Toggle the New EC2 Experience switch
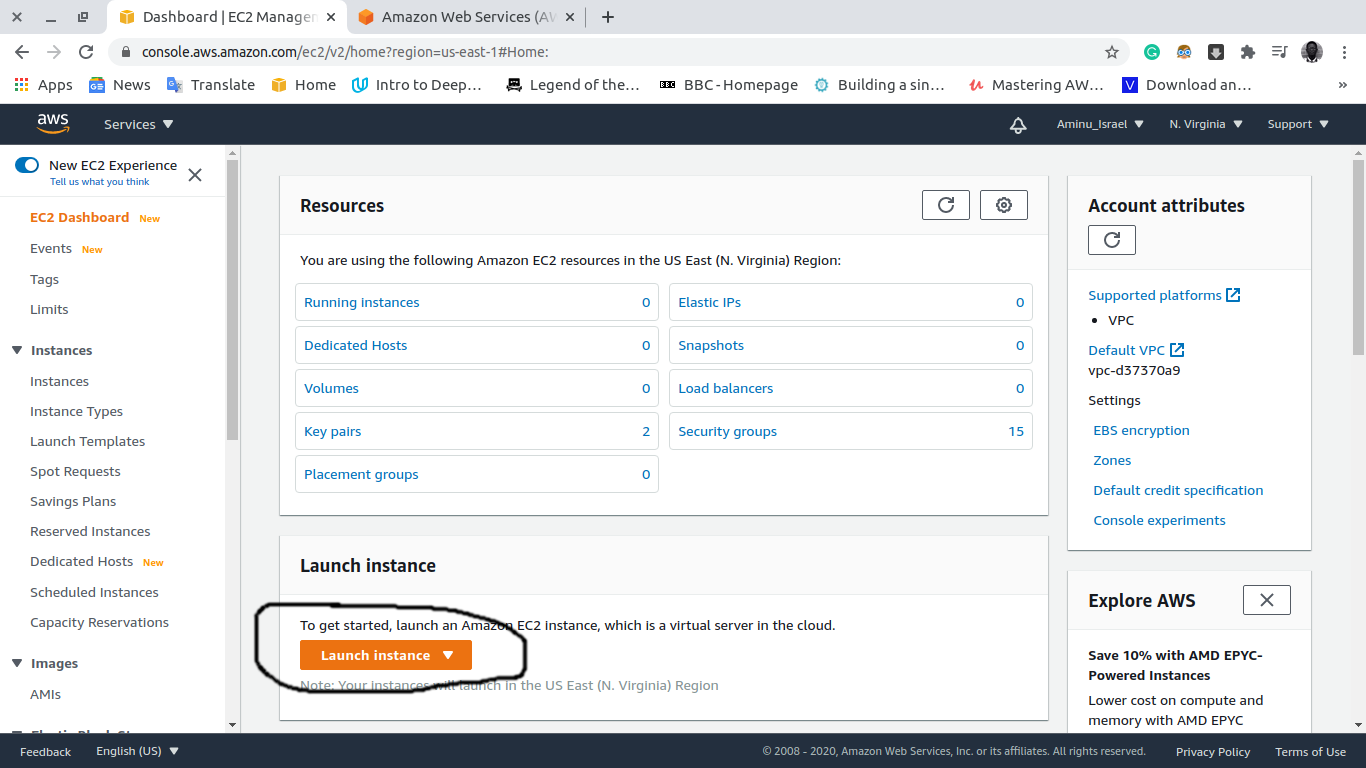Screen dimensions: 1366x768 27,165
